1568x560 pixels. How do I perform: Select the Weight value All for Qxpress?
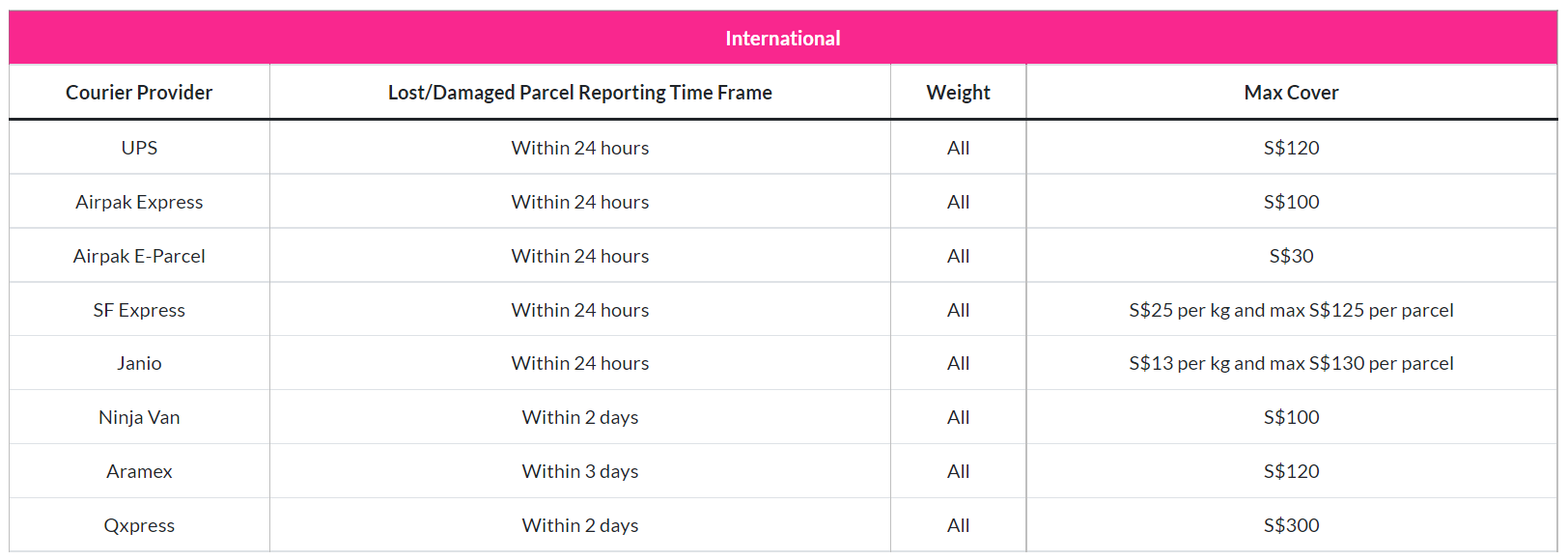click(958, 525)
